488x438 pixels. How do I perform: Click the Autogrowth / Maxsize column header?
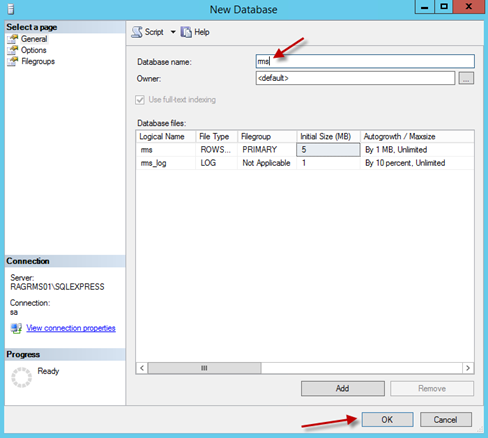pos(417,136)
